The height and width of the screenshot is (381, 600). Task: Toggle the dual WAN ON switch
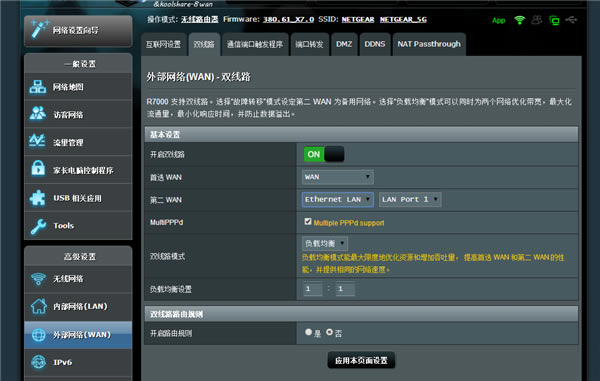pyautogui.click(x=324, y=154)
